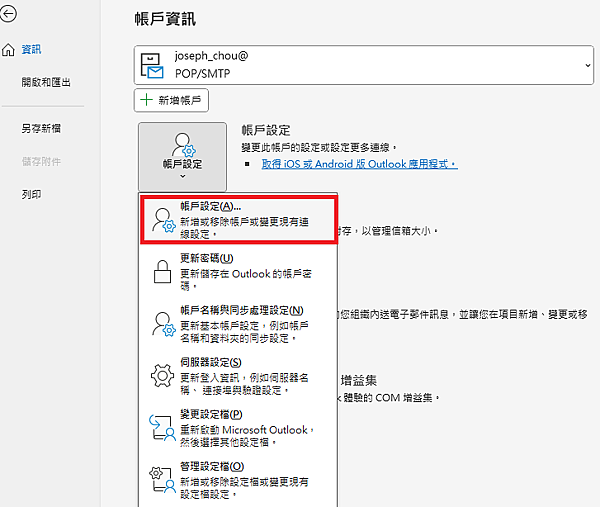The height and width of the screenshot is (507, 600).
Task: Click the 變更此帳戶的設定或設定更多連線 description
Action: click(319, 147)
